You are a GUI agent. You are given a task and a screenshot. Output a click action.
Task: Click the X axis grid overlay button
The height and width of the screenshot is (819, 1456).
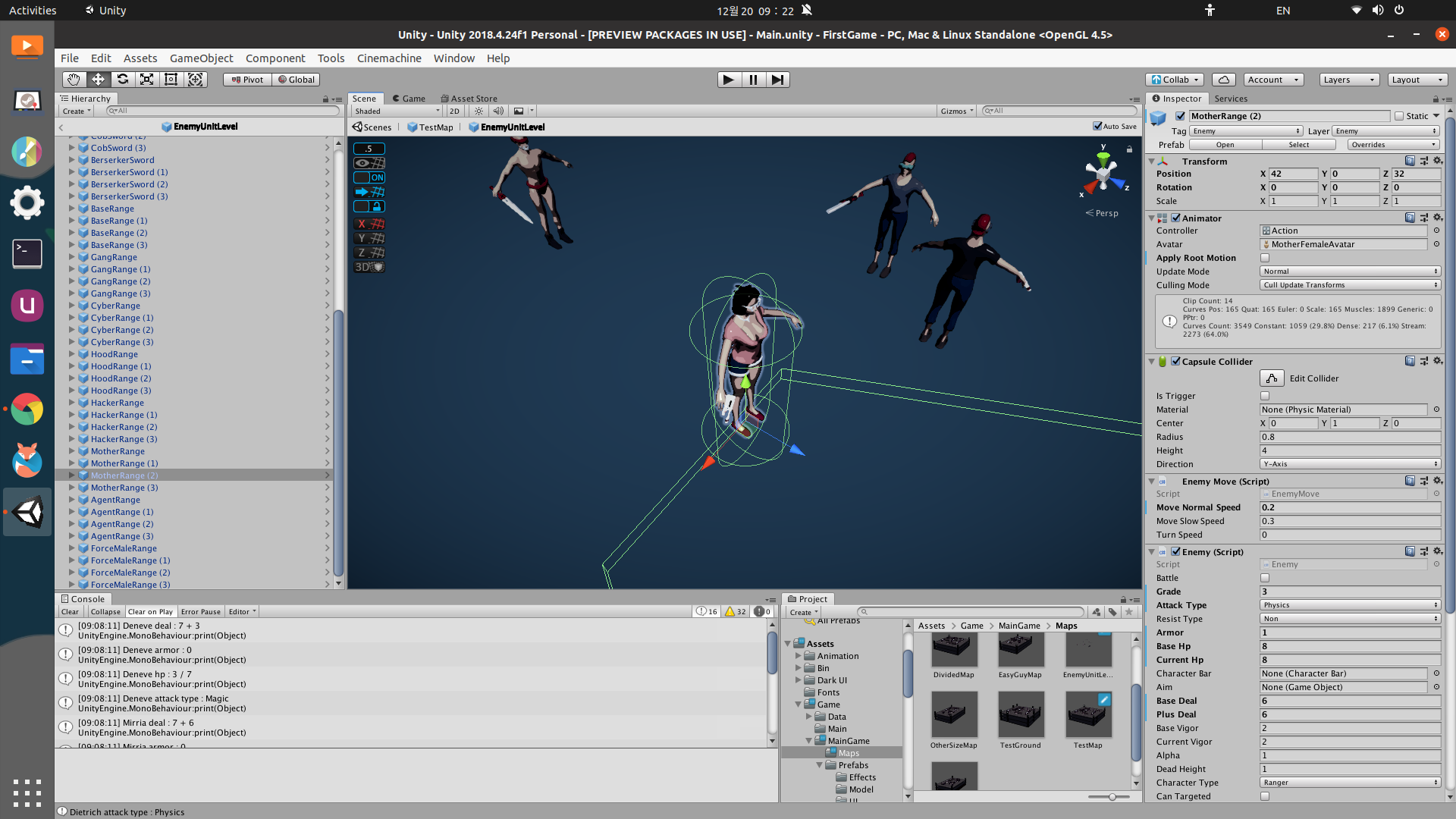(x=369, y=224)
